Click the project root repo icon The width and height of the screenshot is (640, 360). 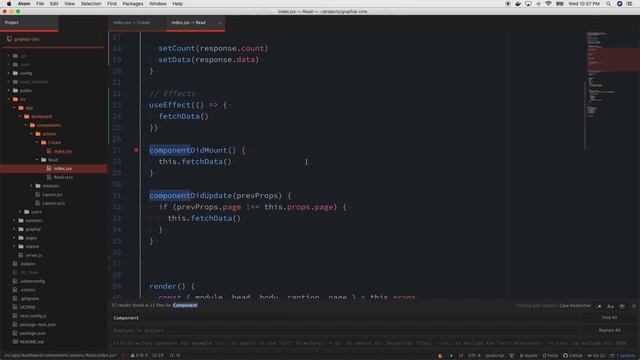coord(9,39)
